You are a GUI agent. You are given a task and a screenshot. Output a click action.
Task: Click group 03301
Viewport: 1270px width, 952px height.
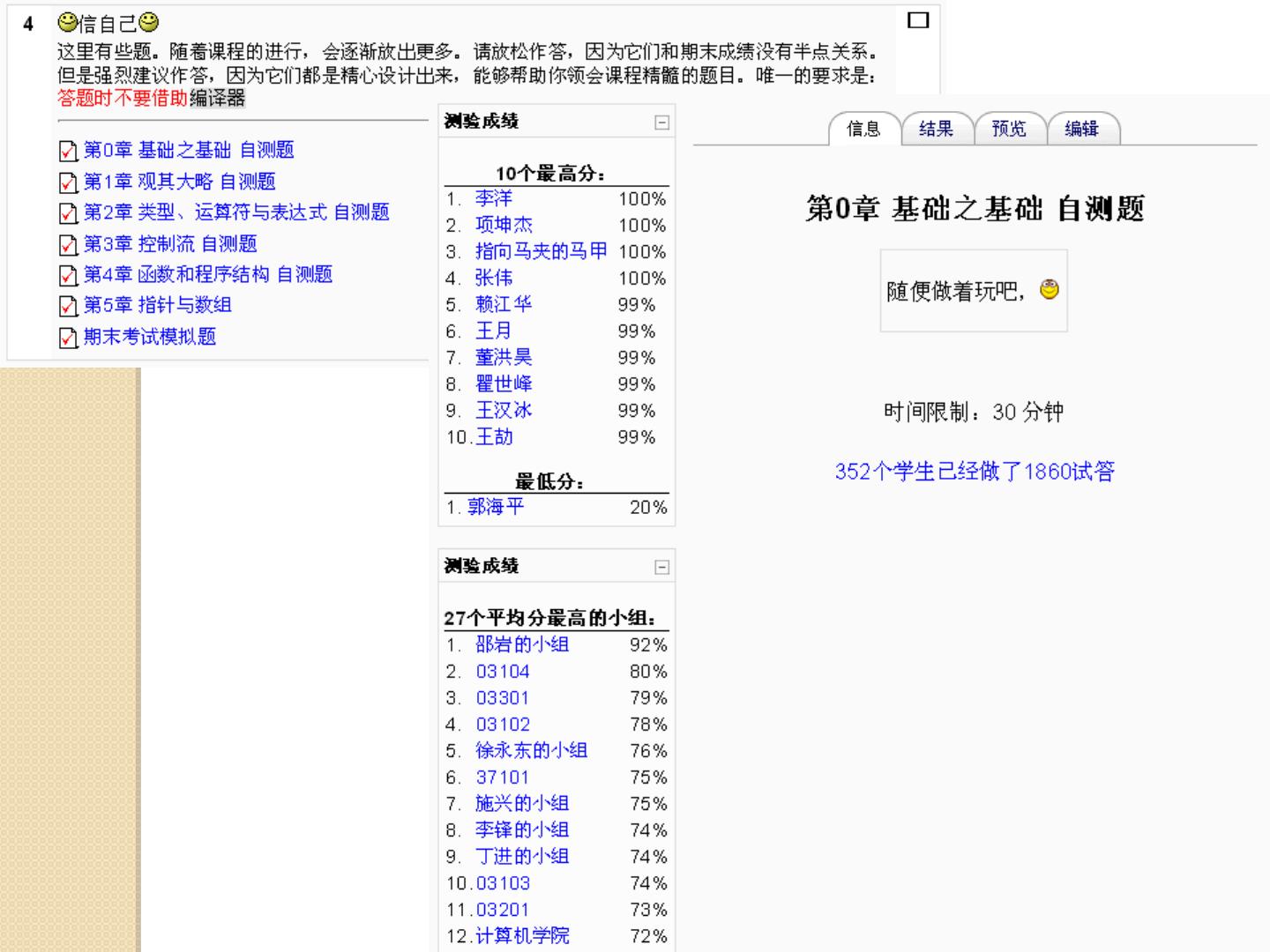click(x=503, y=697)
